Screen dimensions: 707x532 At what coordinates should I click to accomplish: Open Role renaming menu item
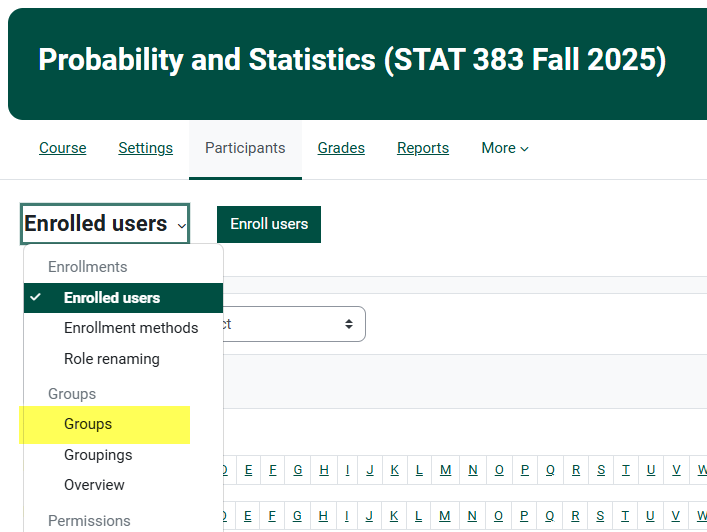click(111, 359)
